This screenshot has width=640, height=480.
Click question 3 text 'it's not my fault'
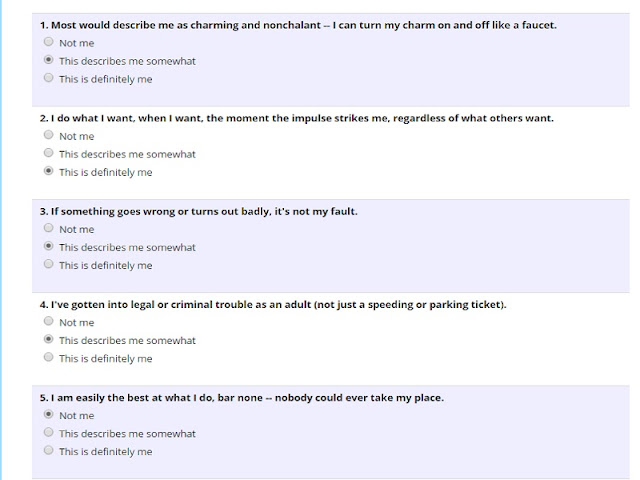pyautogui.click(x=199, y=211)
